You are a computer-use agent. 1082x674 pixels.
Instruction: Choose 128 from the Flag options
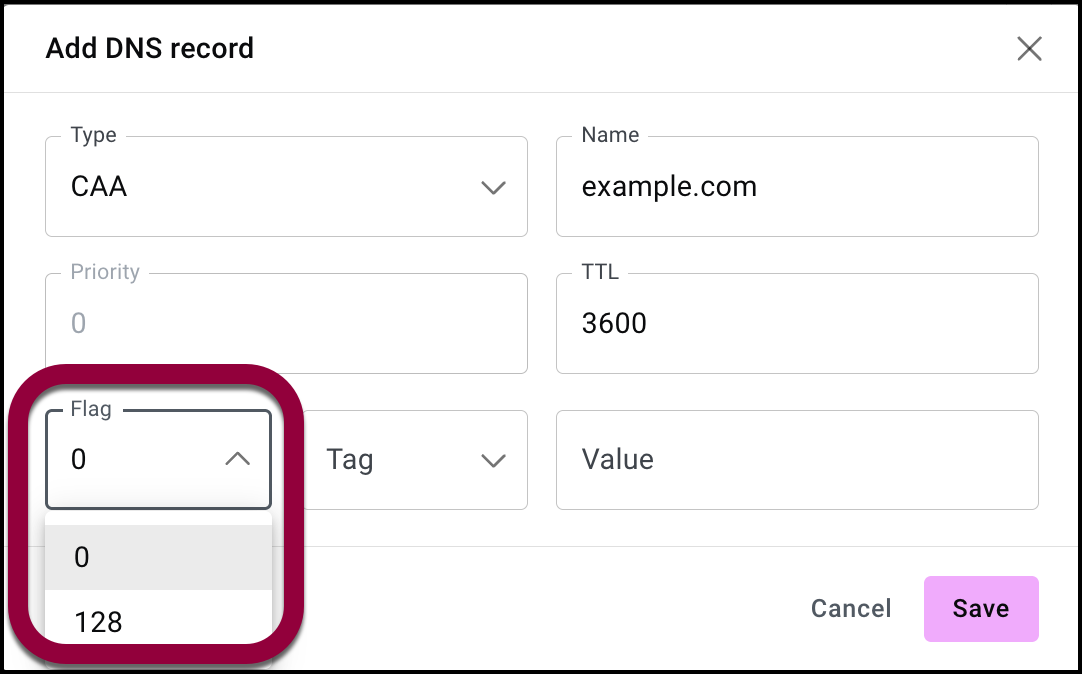(x=158, y=622)
